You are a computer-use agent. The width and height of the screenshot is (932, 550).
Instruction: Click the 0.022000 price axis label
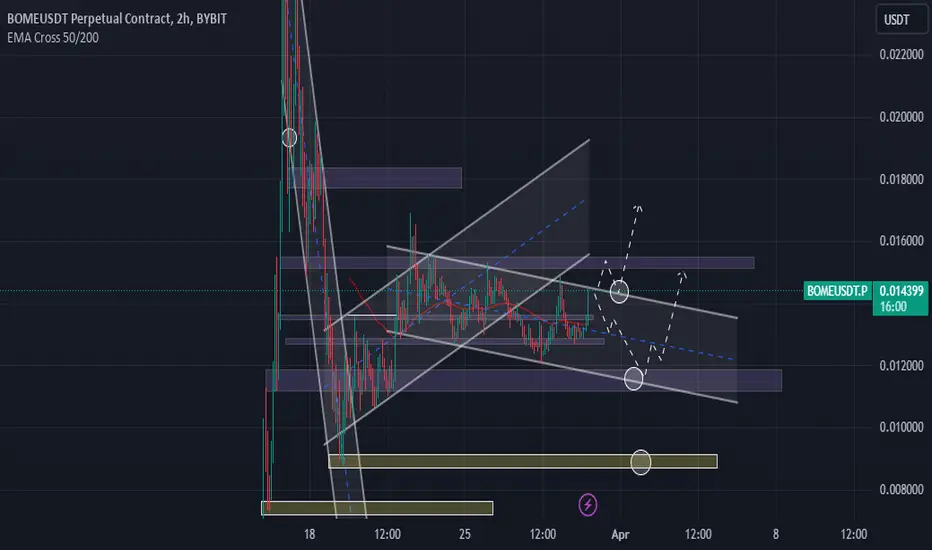click(x=902, y=55)
